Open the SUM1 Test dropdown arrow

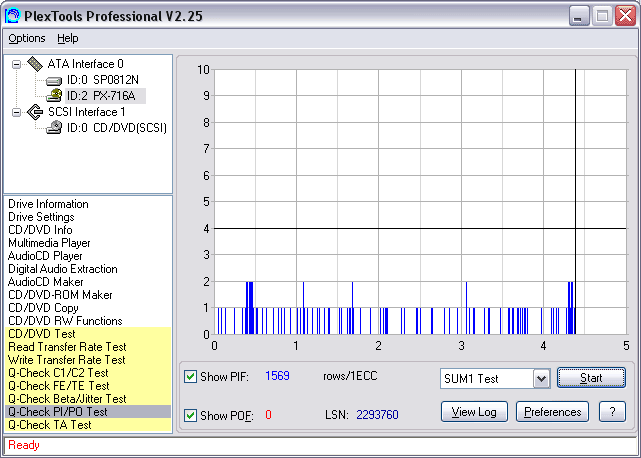coord(541,379)
